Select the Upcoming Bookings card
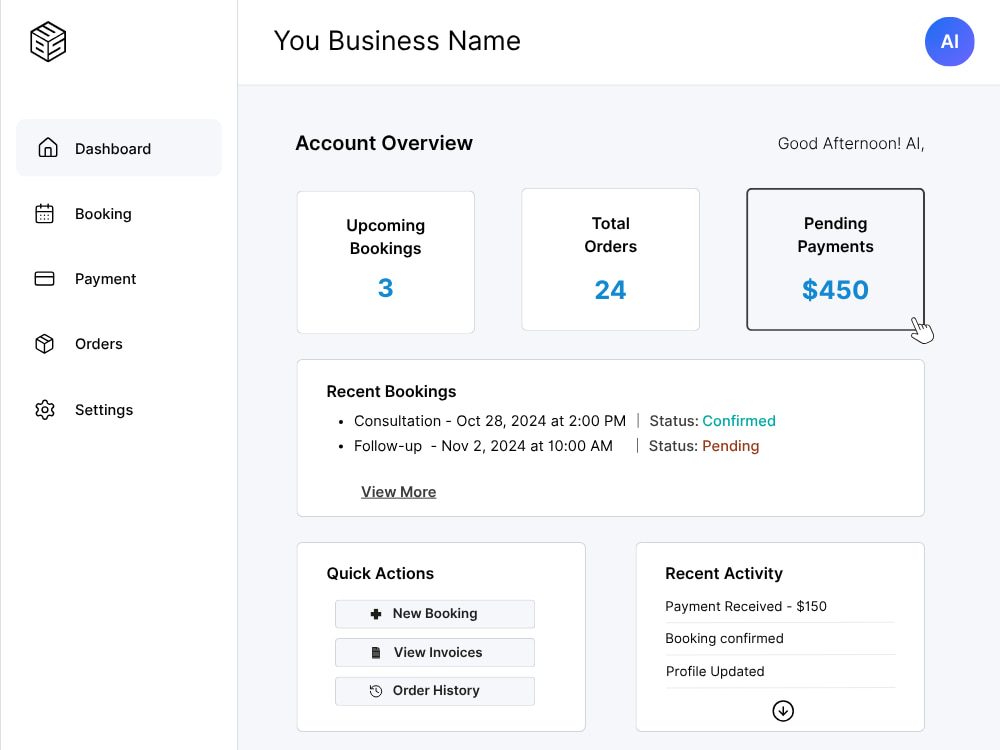Screen dimensions: 1000x750 pyautogui.click(x=385, y=262)
